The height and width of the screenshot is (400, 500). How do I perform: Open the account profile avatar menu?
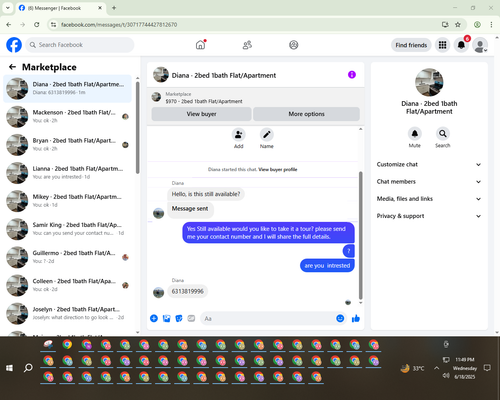480,45
